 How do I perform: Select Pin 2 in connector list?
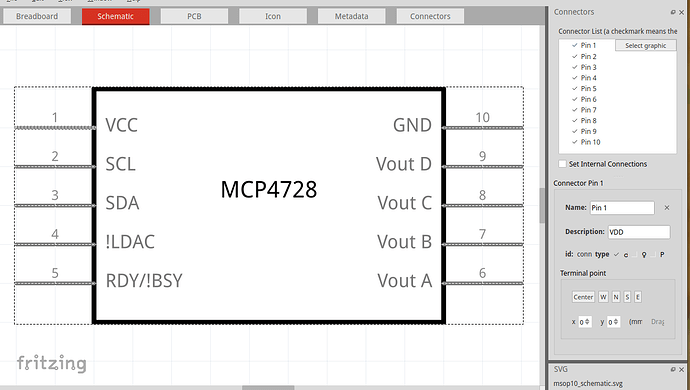point(588,56)
